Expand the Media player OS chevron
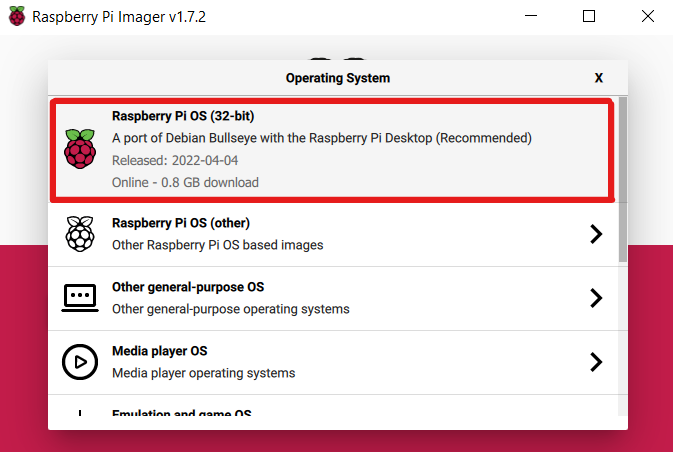Screen dimensions: 673x452 pos(596,362)
